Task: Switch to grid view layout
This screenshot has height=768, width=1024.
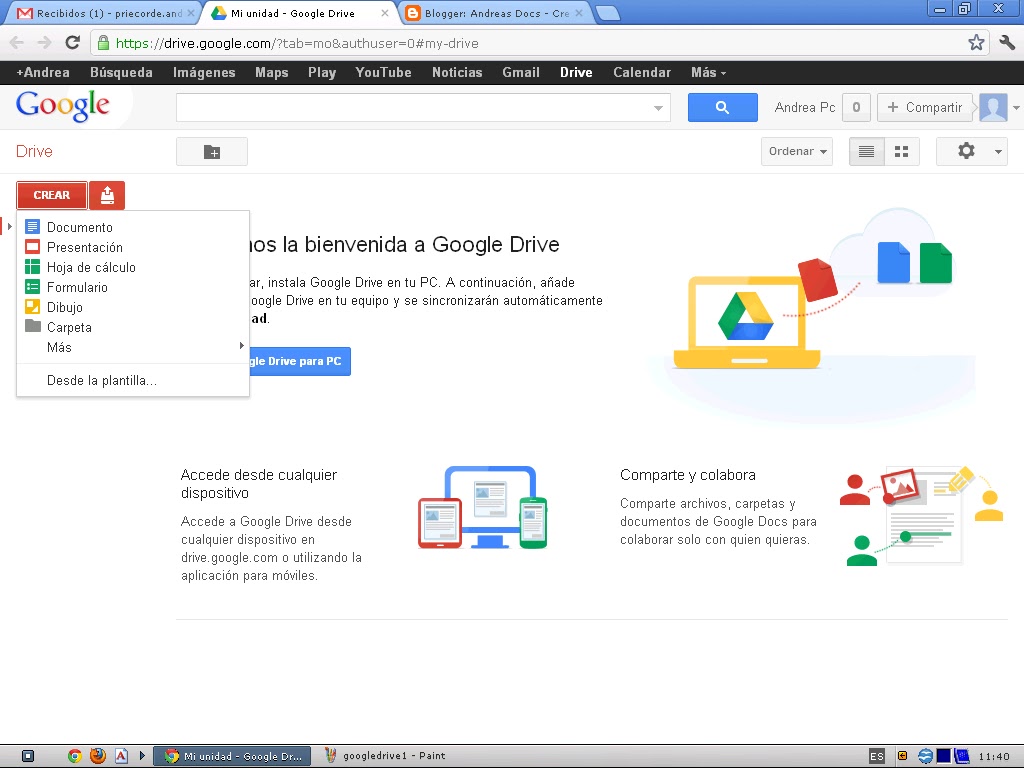Action: [902, 152]
